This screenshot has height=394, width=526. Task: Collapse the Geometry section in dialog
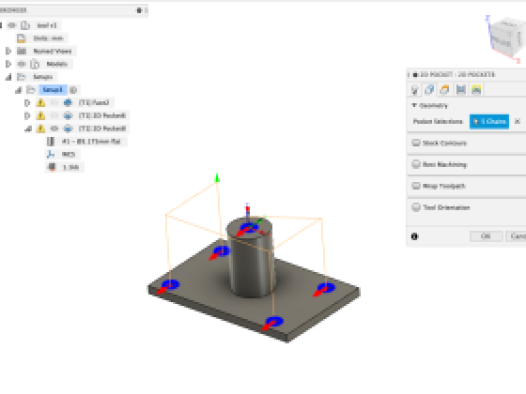pos(414,105)
